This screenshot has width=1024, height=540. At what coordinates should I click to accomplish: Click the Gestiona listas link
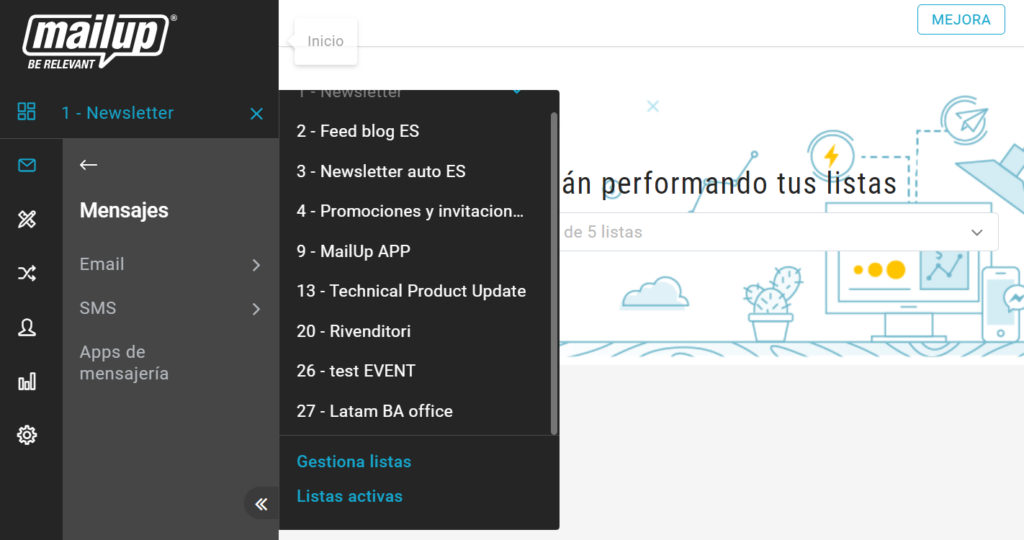coord(354,462)
